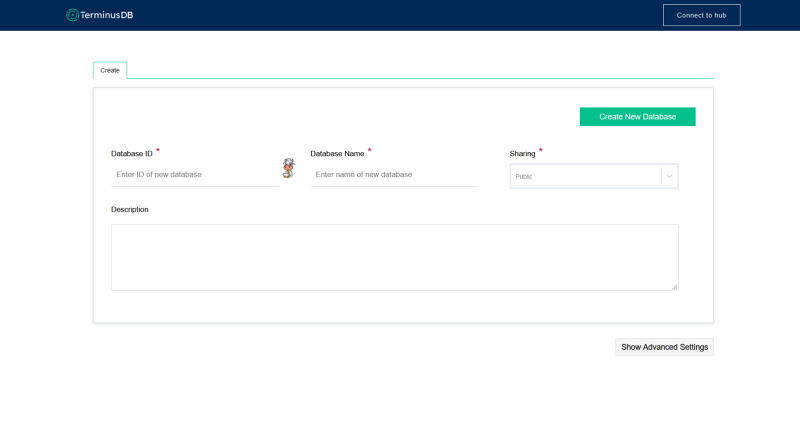
Task: Click the Description label
Action: [x=130, y=210]
